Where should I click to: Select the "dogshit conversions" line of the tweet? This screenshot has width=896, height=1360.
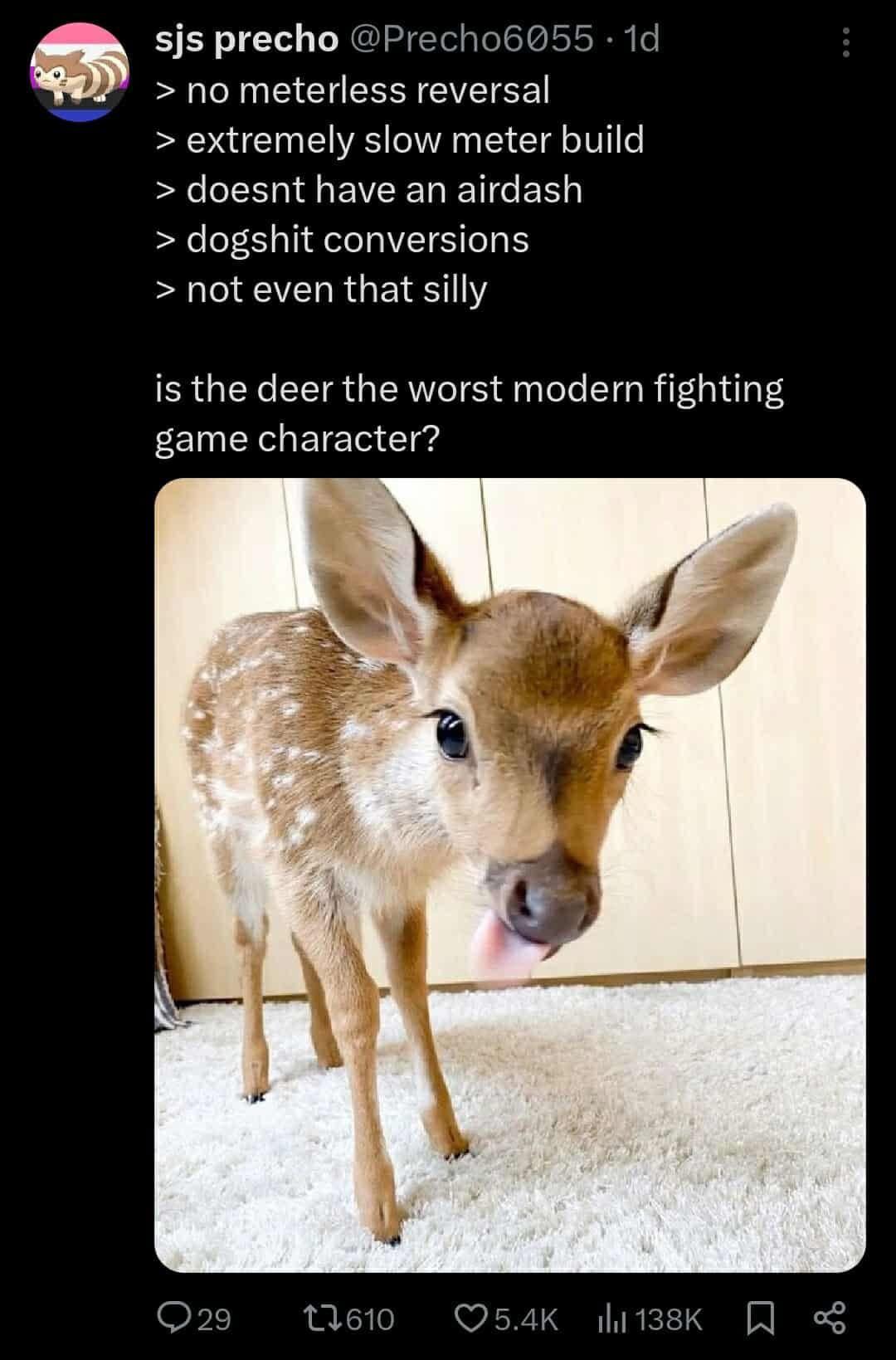[x=342, y=240]
